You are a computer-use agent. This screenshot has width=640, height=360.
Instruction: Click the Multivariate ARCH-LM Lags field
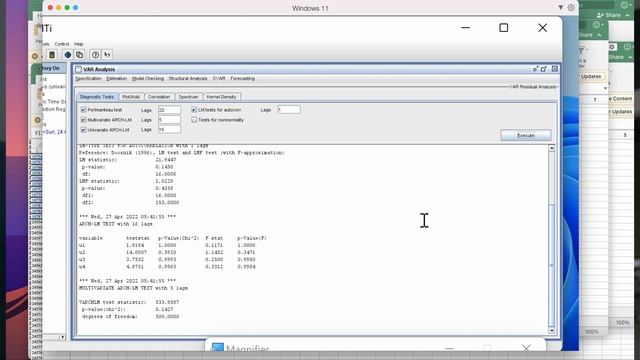pyautogui.click(x=169, y=120)
